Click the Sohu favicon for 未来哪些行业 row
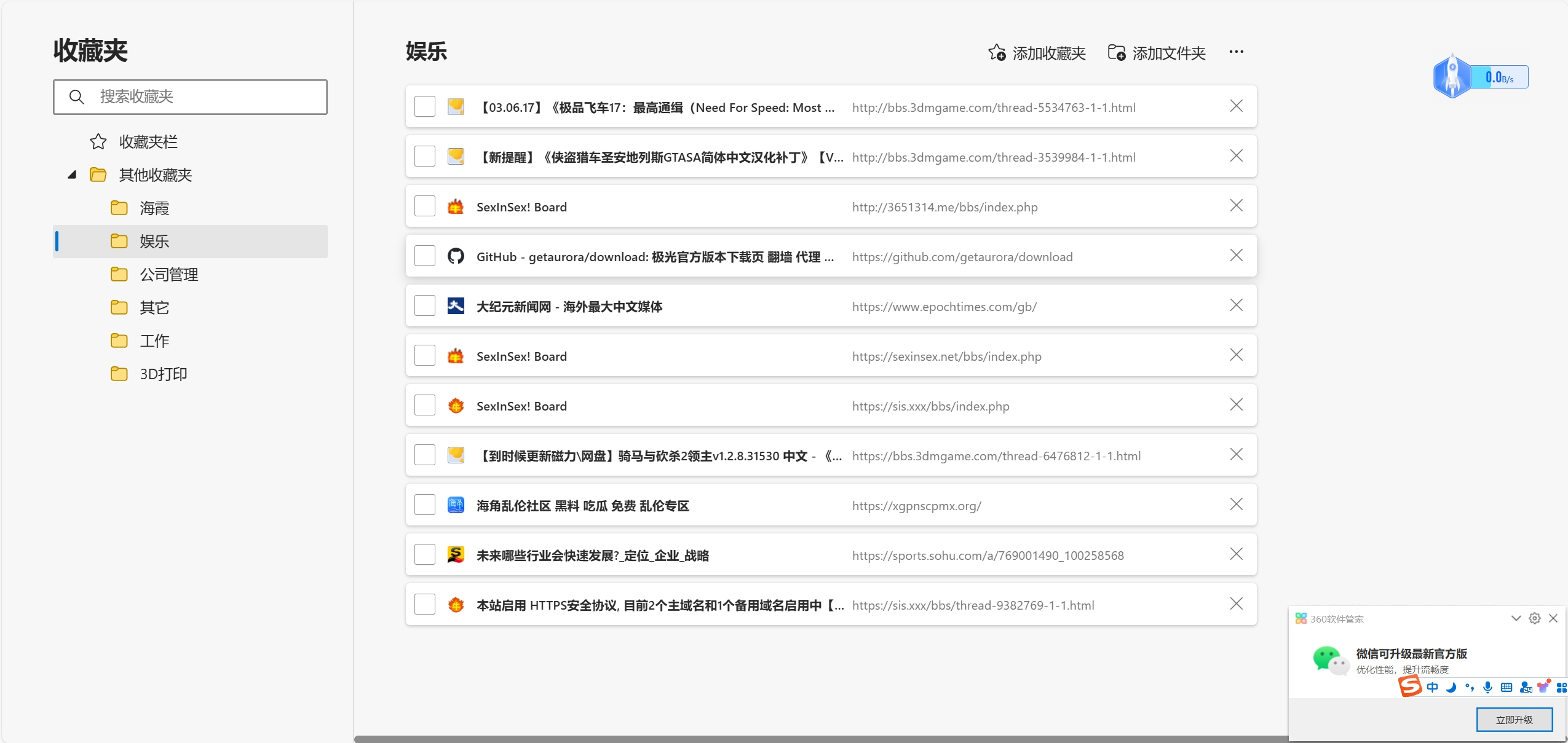This screenshot has height=743, width=1568. click(456, 554)
